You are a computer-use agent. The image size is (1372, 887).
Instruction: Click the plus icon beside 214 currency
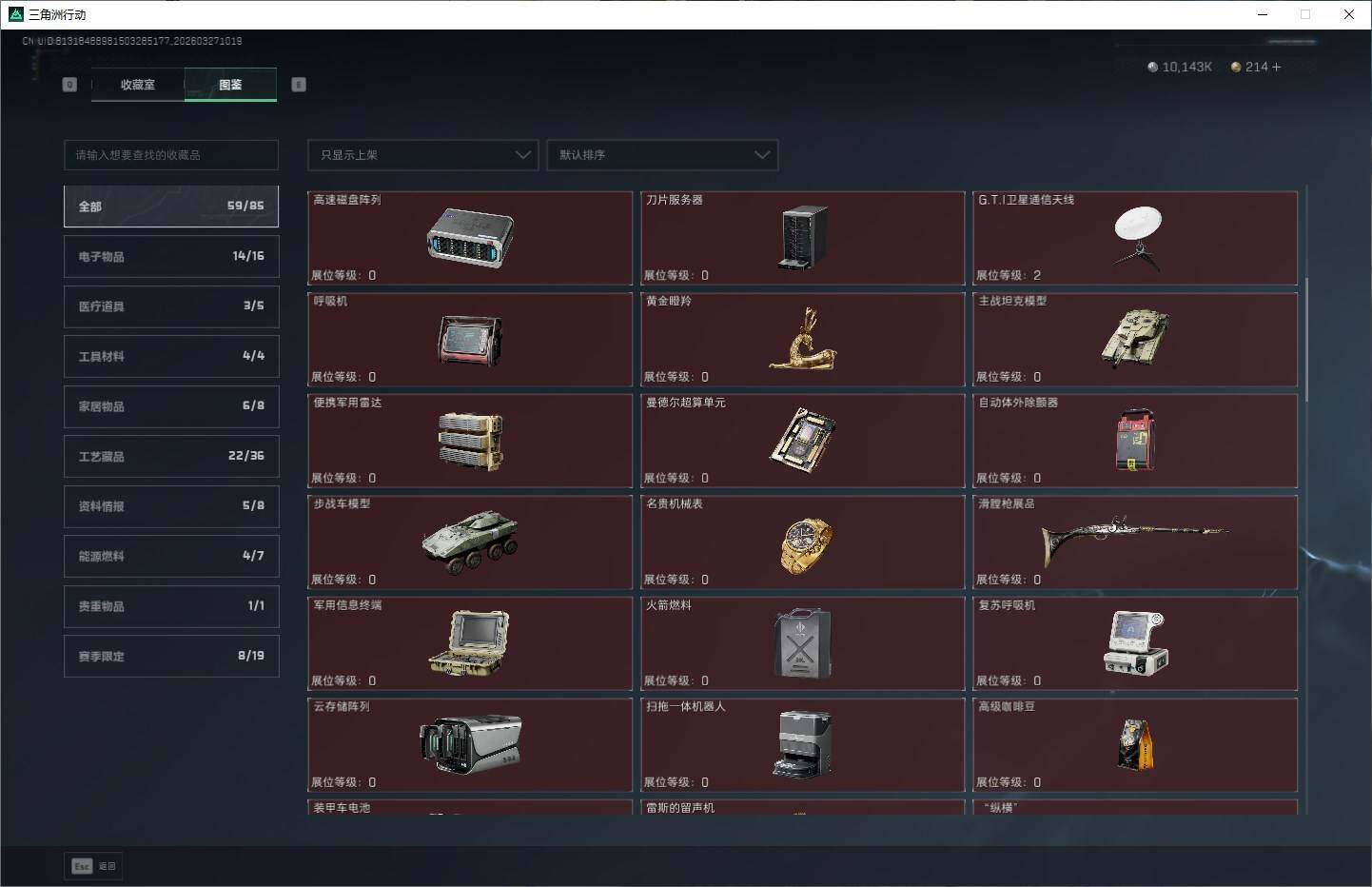tap(1277, 67)
